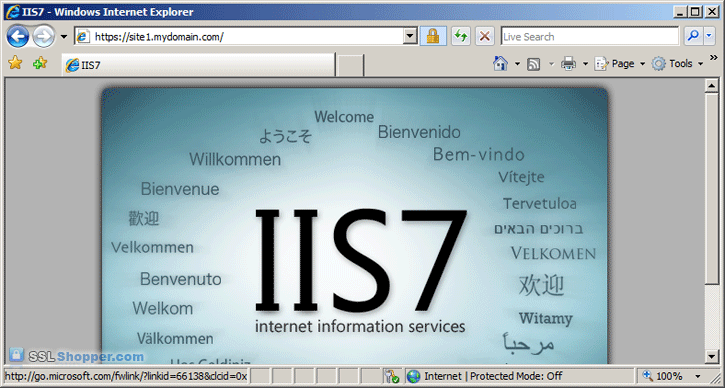Expand the Home button dropdown arrow

517,64
